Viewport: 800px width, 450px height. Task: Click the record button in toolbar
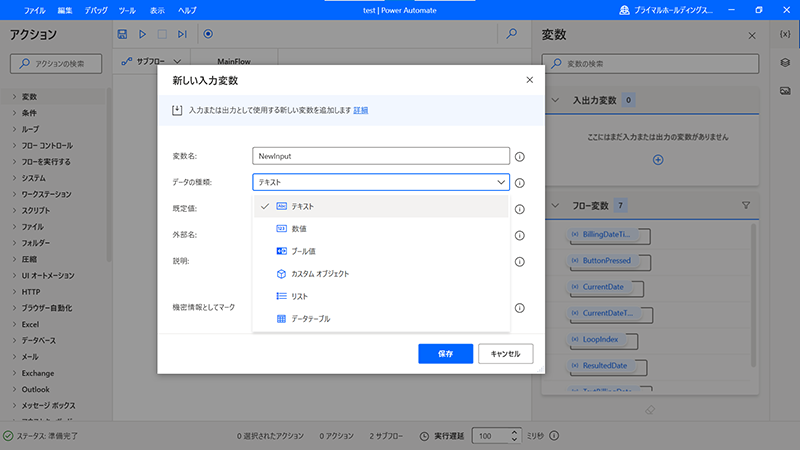(208, 34)
